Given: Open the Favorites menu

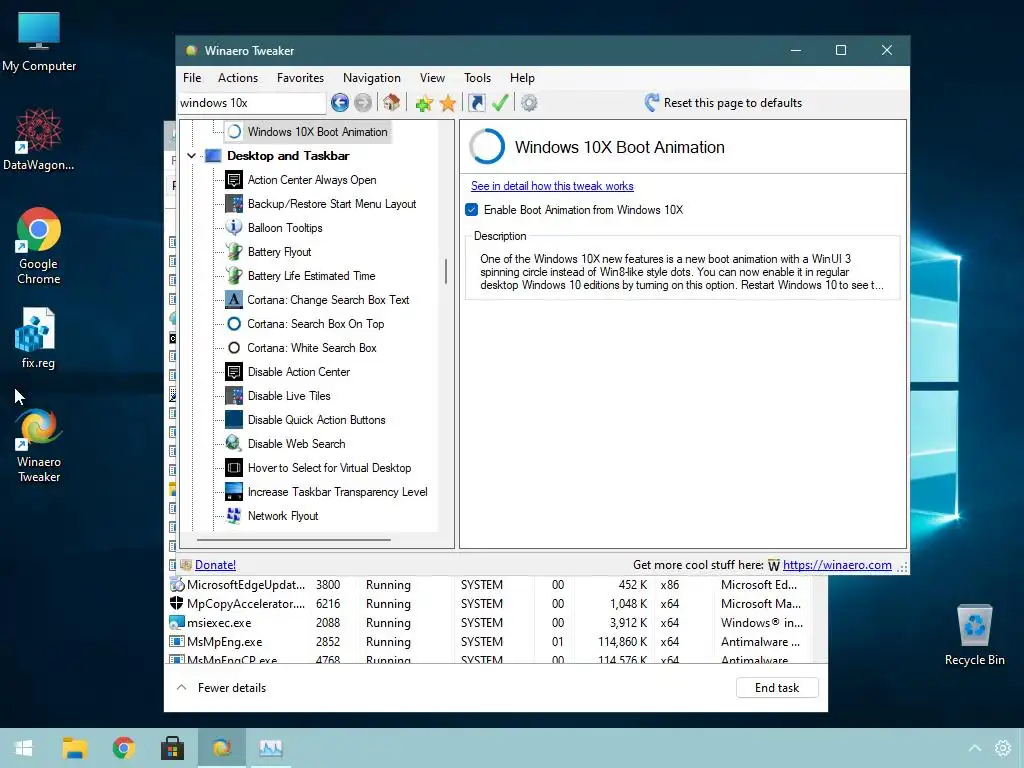Looking at the screenshot, I should tap(300, 78).
